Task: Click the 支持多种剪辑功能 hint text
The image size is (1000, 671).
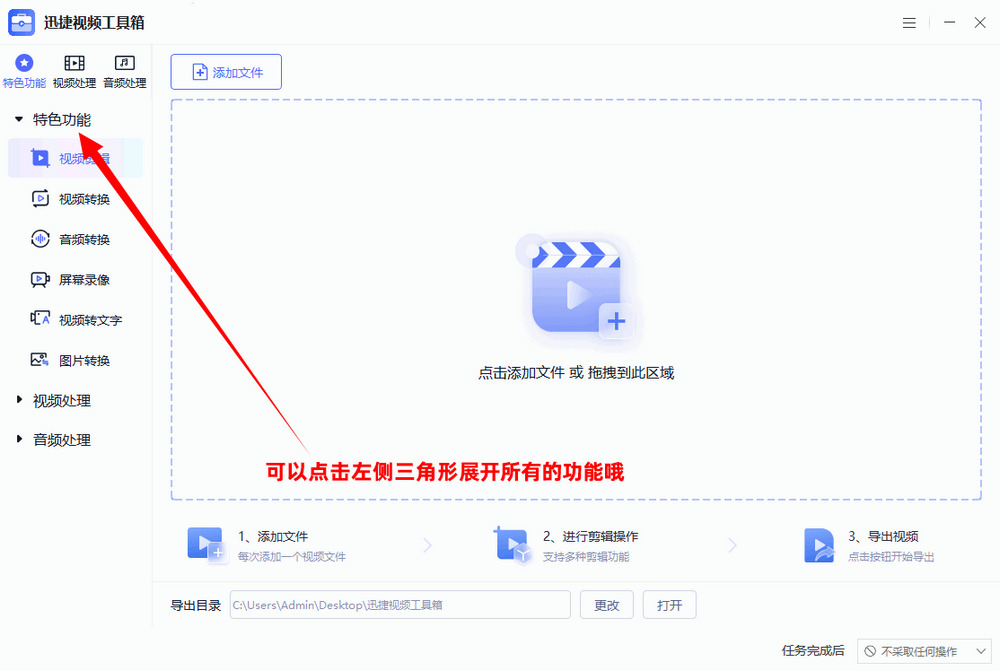Action: [586, 557]
